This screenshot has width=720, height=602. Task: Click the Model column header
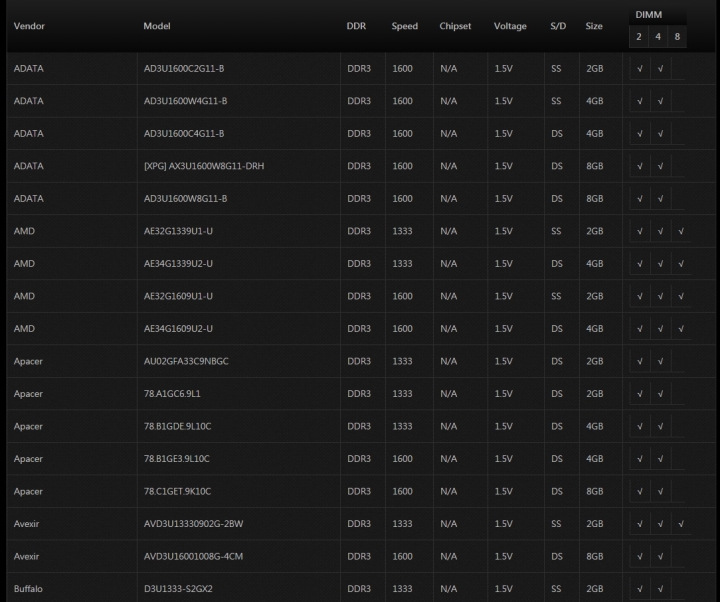point(157,26)
